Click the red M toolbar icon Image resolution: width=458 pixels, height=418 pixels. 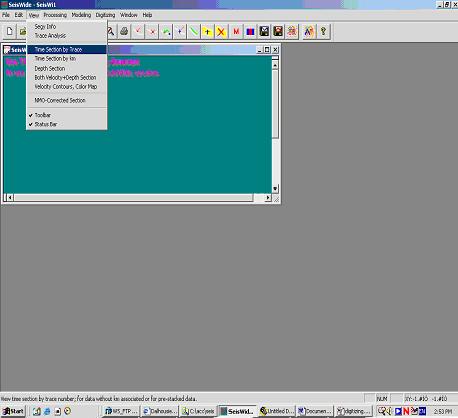[236, 32]
